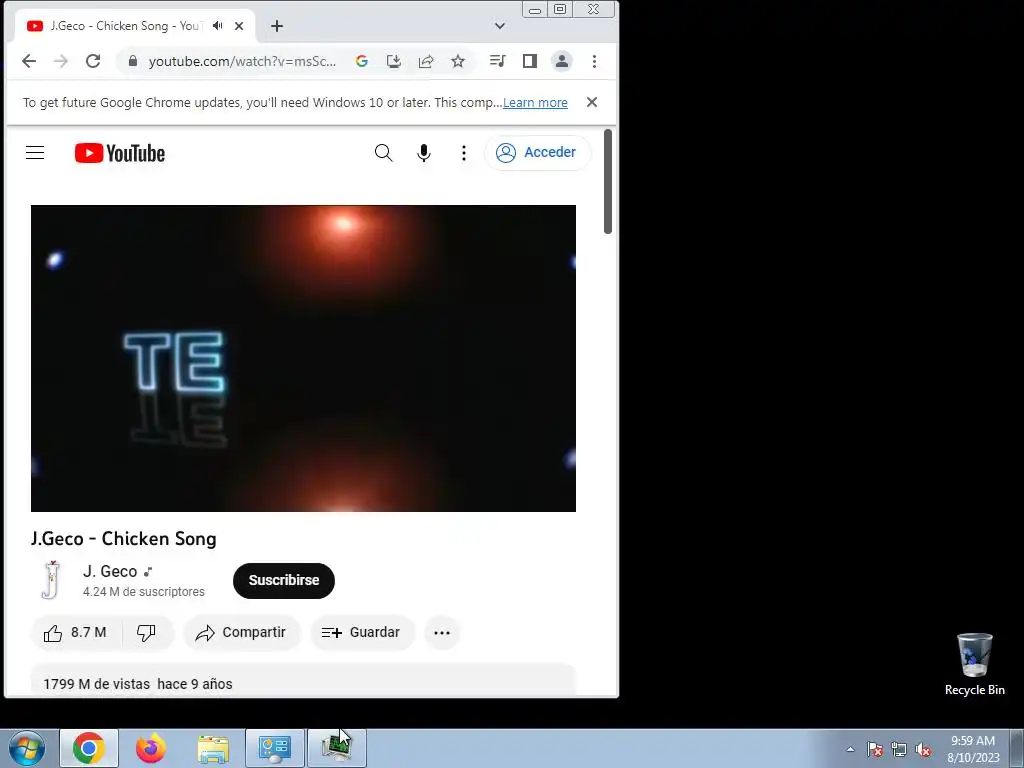This screenshot has width=1024, height=768.
Task: Go back with the browser back arrow
Action: [x=29, y=61]
